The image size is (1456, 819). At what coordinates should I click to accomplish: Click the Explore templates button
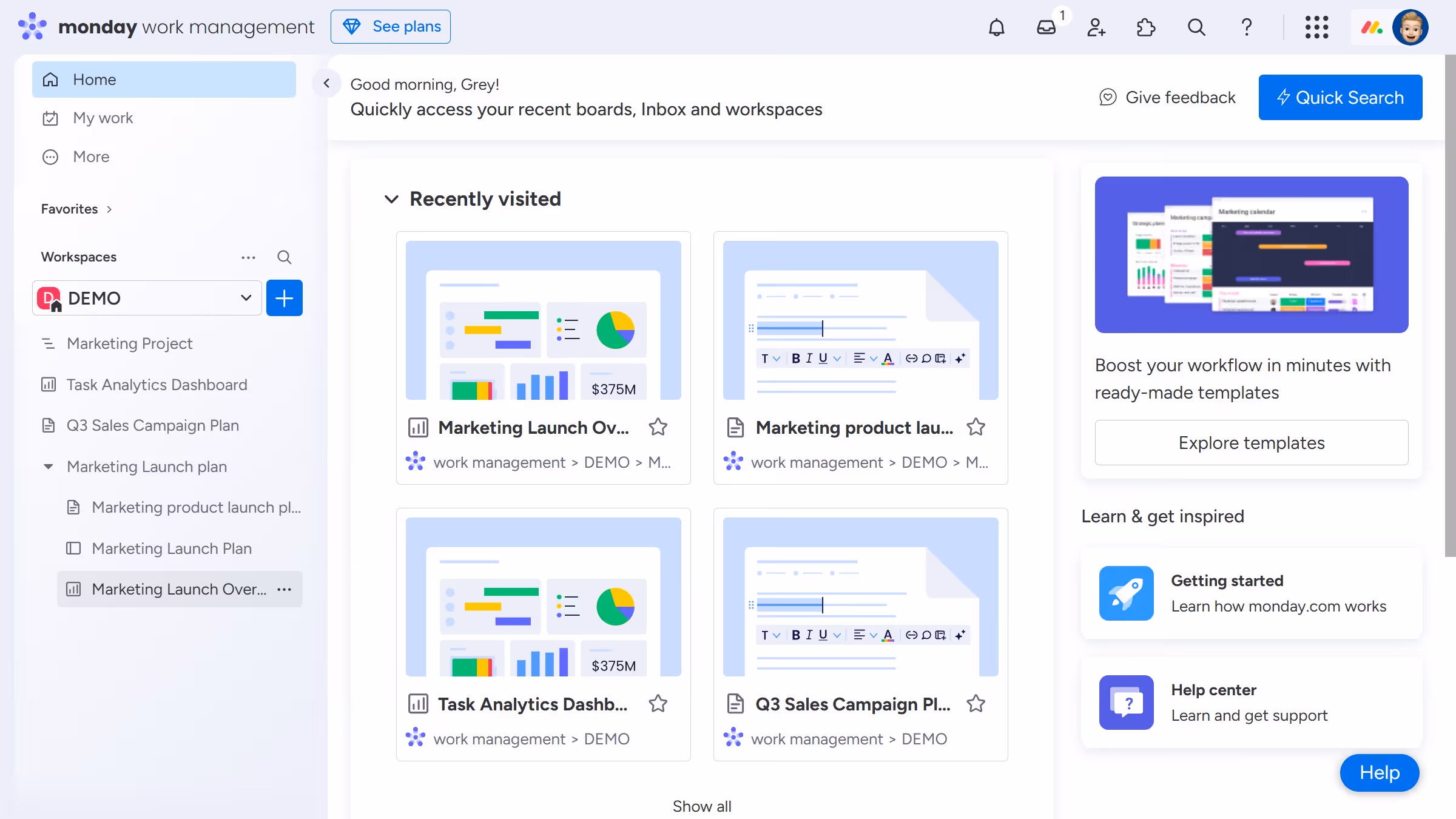pyautogui.click(x=1251, y=442)
